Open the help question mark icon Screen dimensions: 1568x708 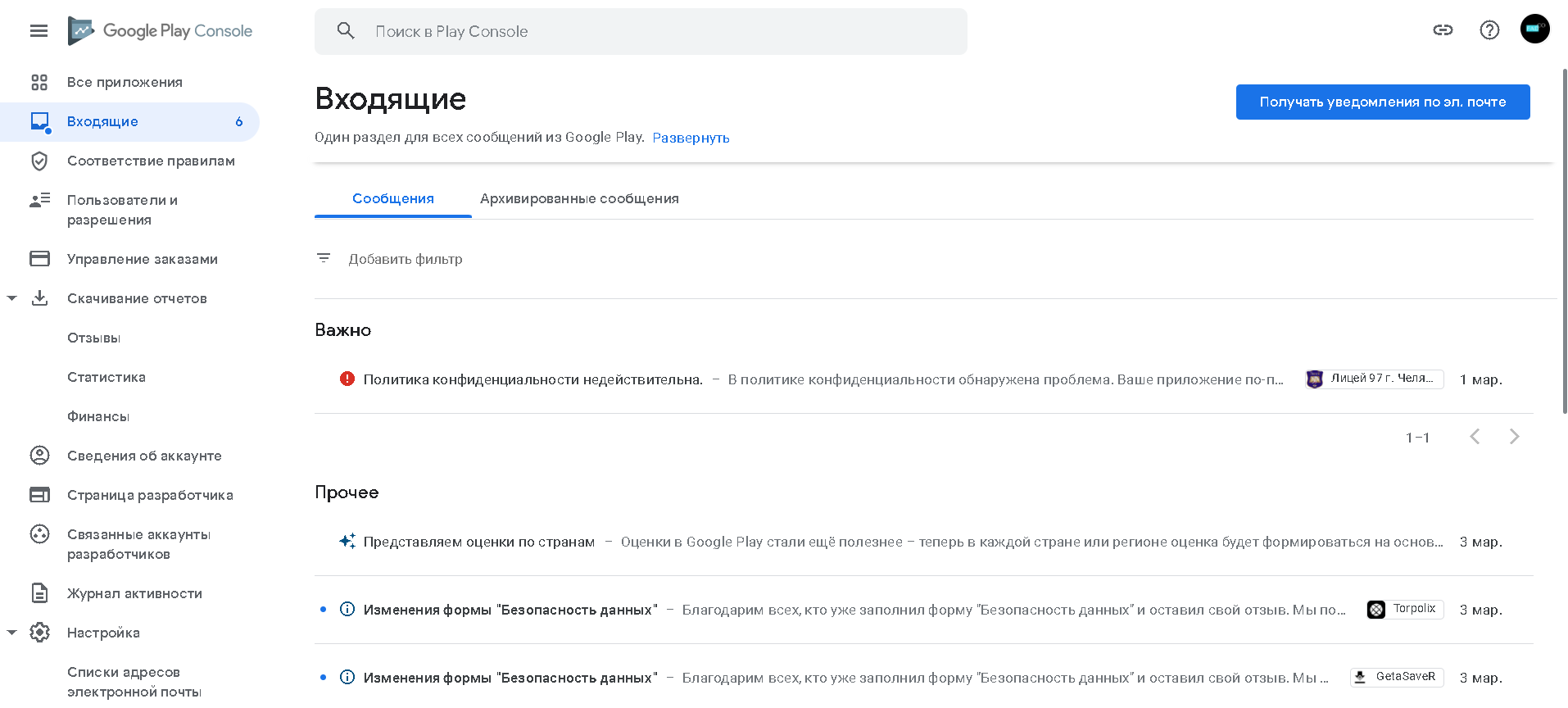(1489, 30)
